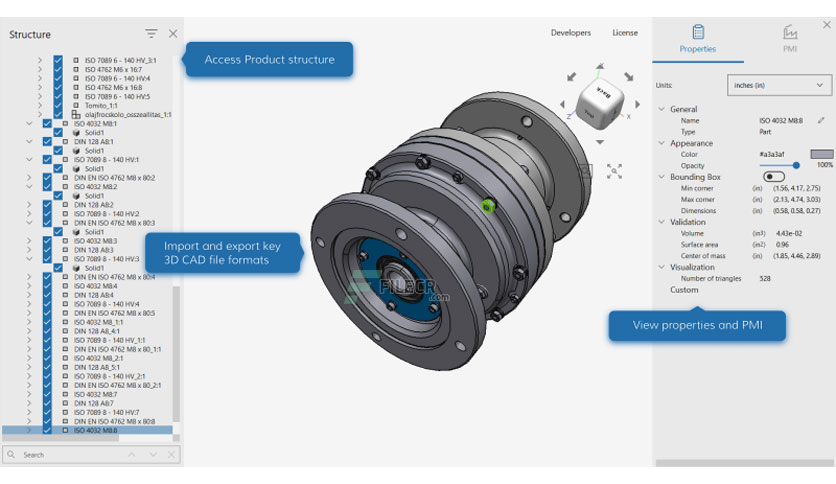Expand the DIN 128 A8:2 node
Screen dimensions: 836x484
29,205
